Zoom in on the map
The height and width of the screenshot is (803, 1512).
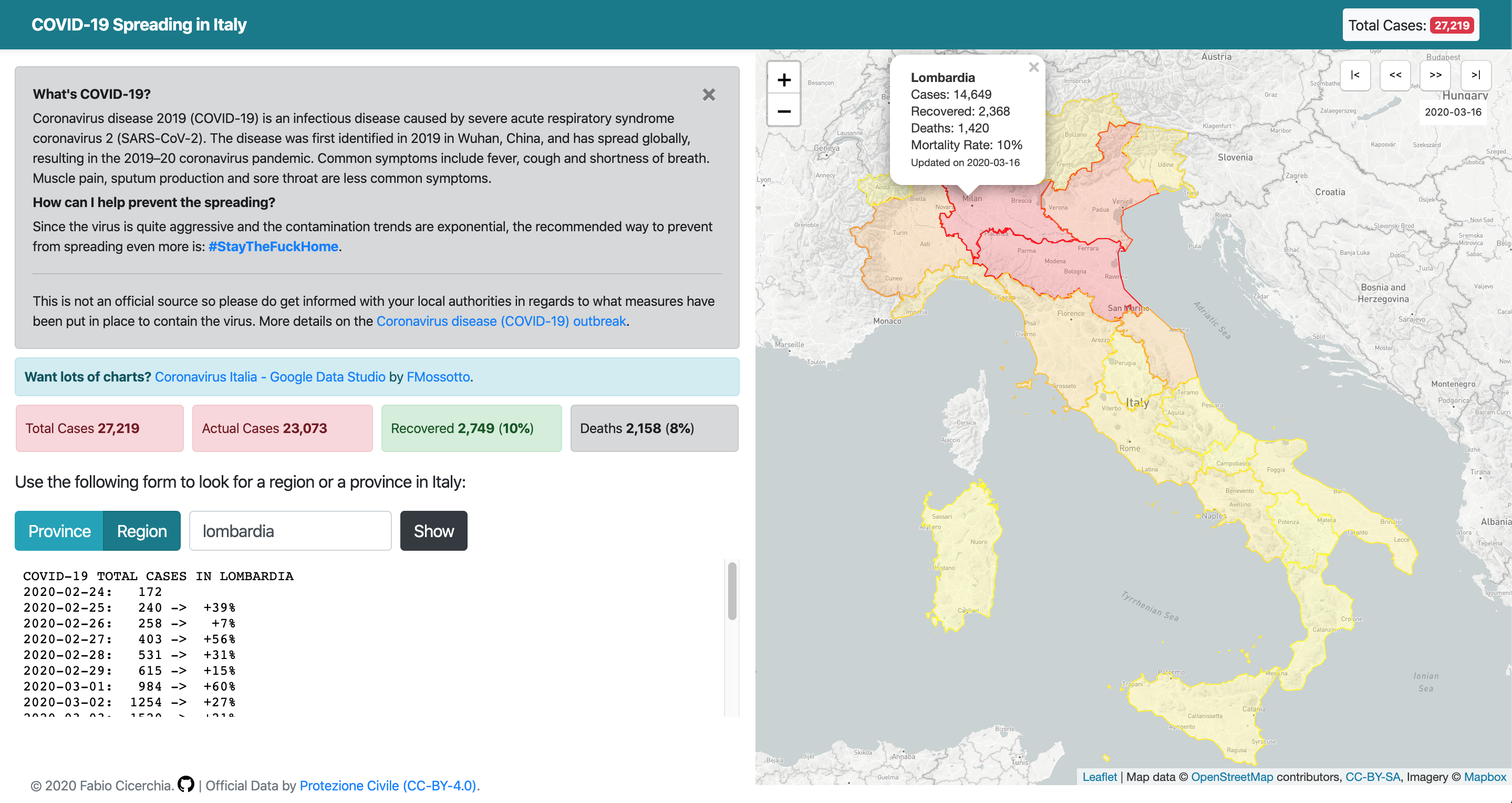[x=784, y=79]
